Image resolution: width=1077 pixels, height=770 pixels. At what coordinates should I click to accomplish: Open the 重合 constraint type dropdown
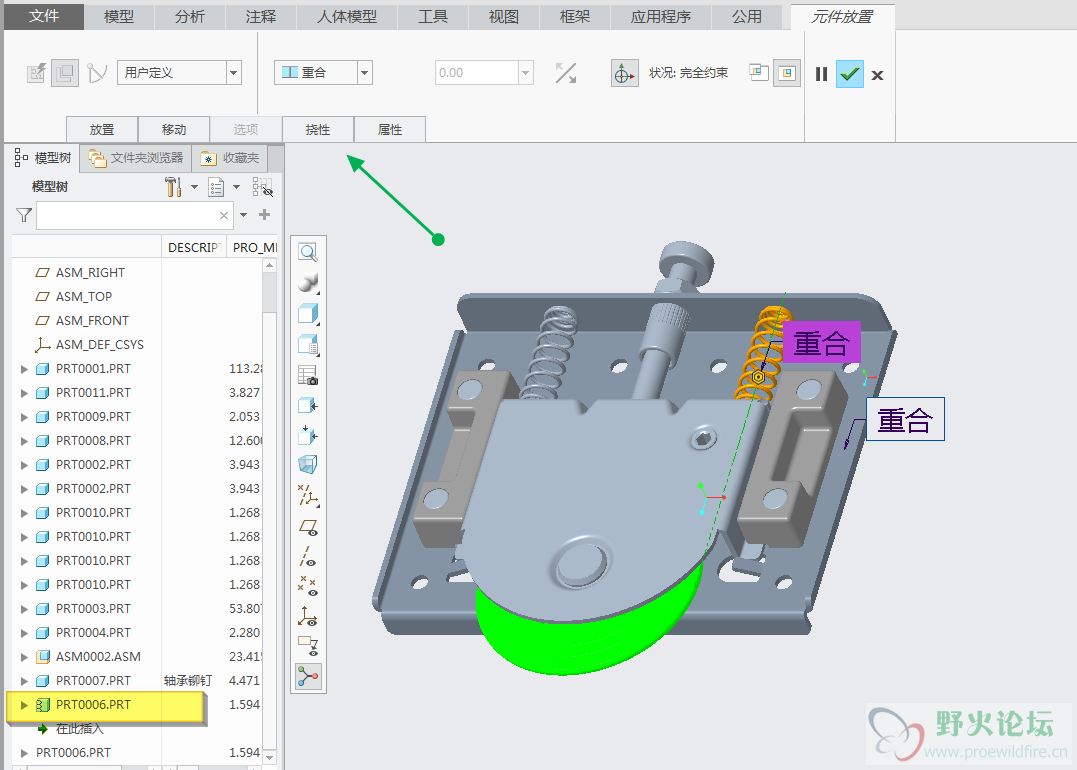[x=365, y=73]
